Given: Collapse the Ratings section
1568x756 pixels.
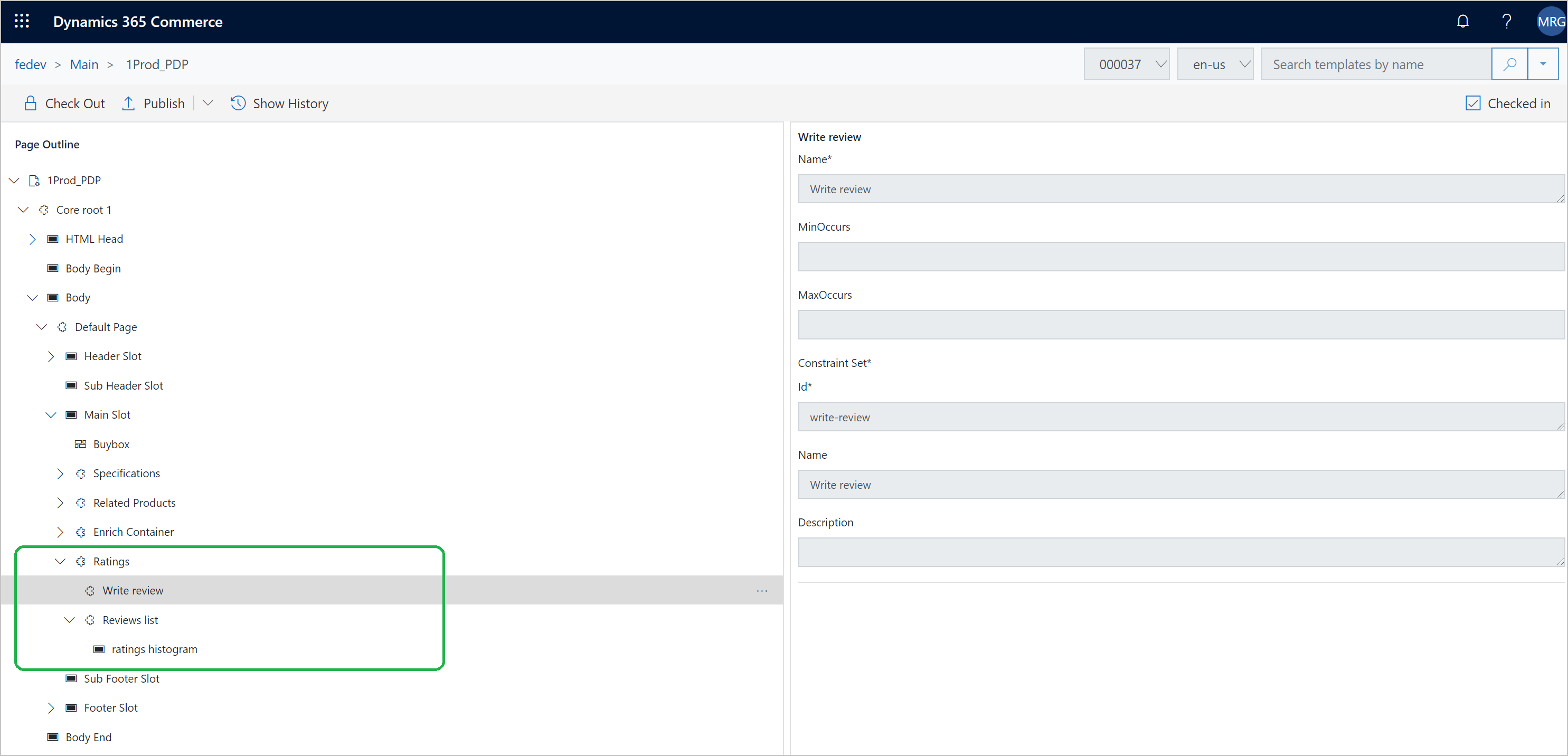Looking at the screenshot, I should pos(58,561).
